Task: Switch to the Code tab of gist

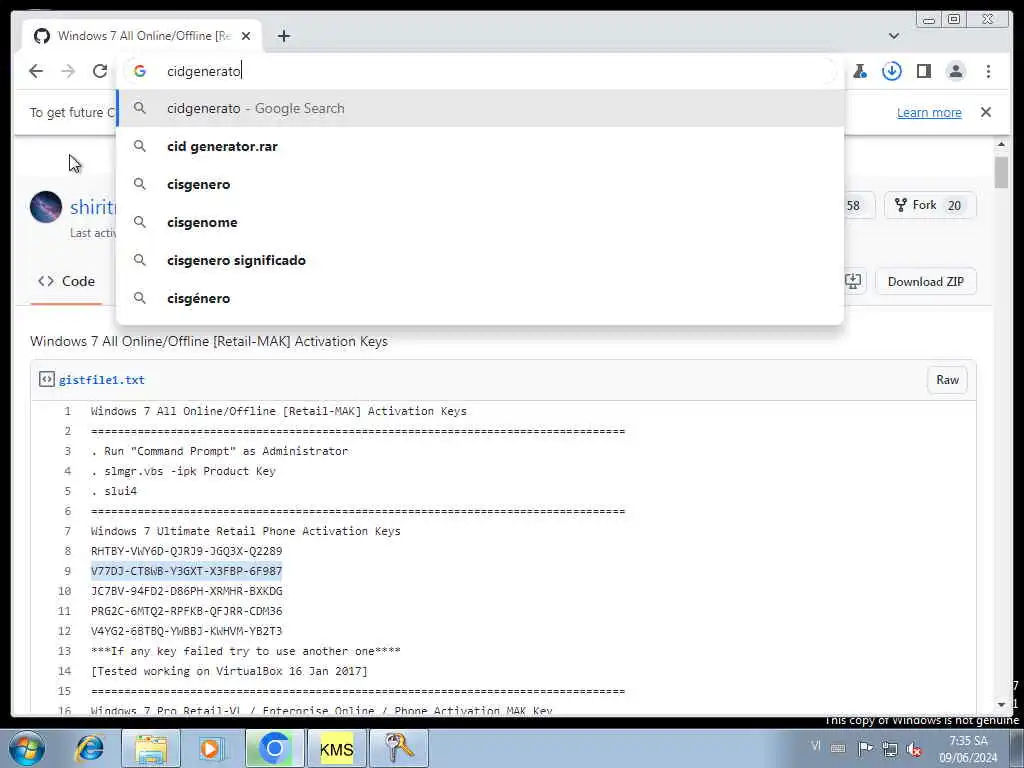Action: [x=66, y=281]
